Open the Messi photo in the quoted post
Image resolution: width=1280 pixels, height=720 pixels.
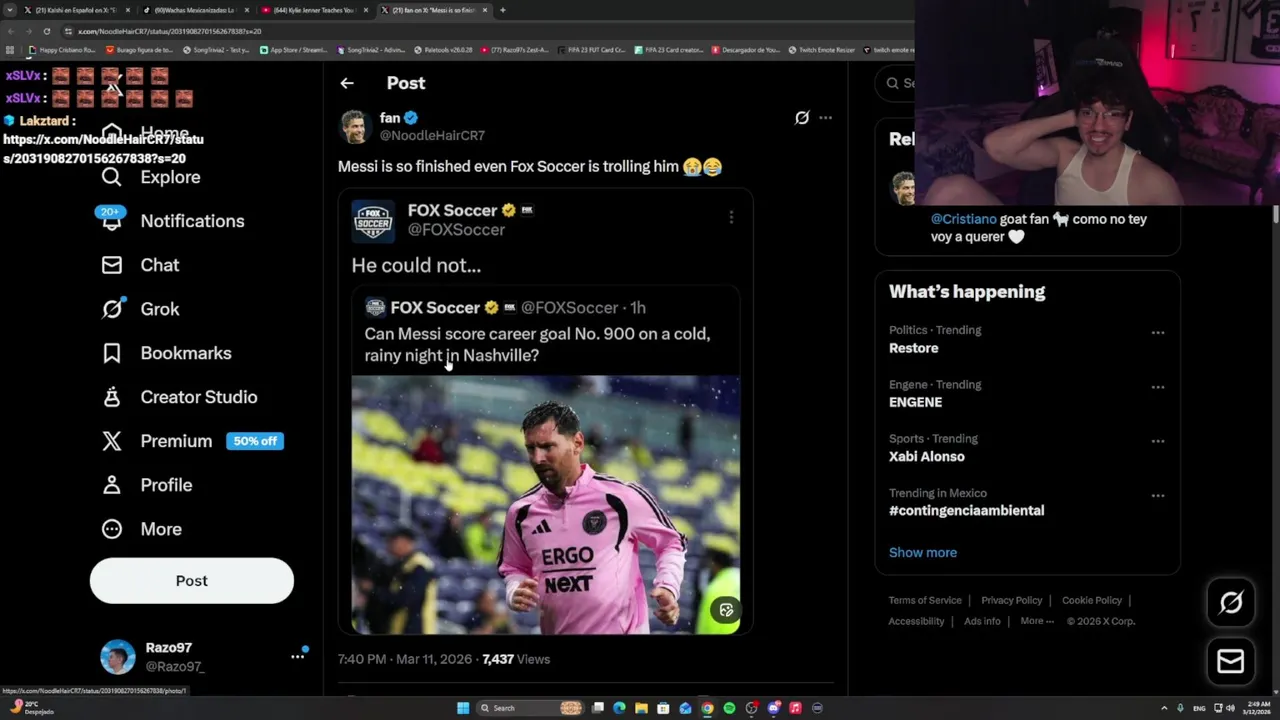point(545,505)
